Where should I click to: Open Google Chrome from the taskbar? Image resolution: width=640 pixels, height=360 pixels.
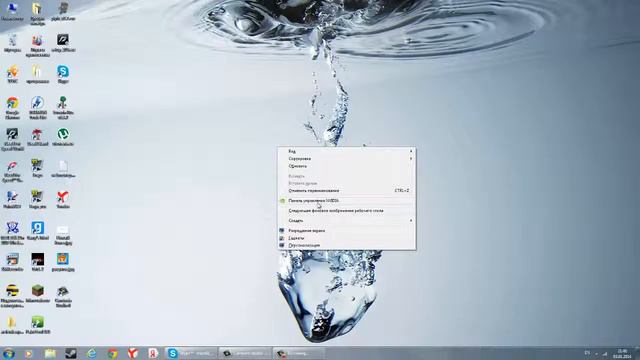click(x=112, y=353)
